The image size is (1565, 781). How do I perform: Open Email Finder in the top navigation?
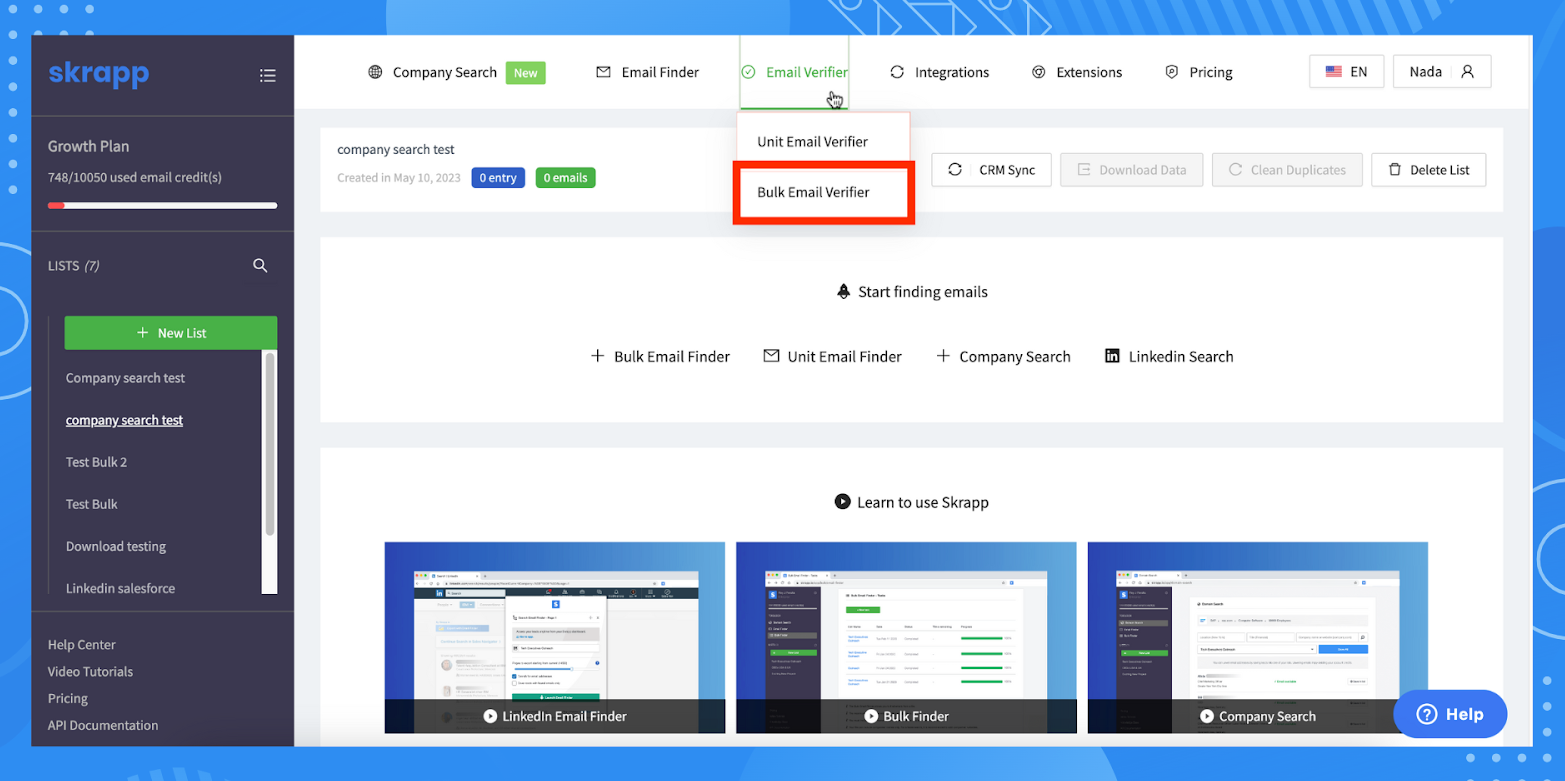(x=660, y=72)
